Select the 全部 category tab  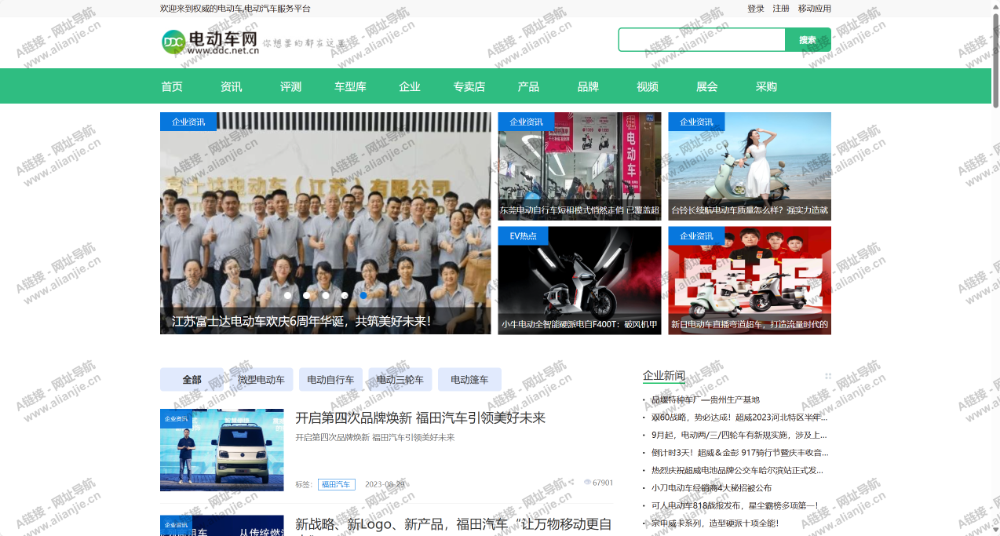pos(192,380)
